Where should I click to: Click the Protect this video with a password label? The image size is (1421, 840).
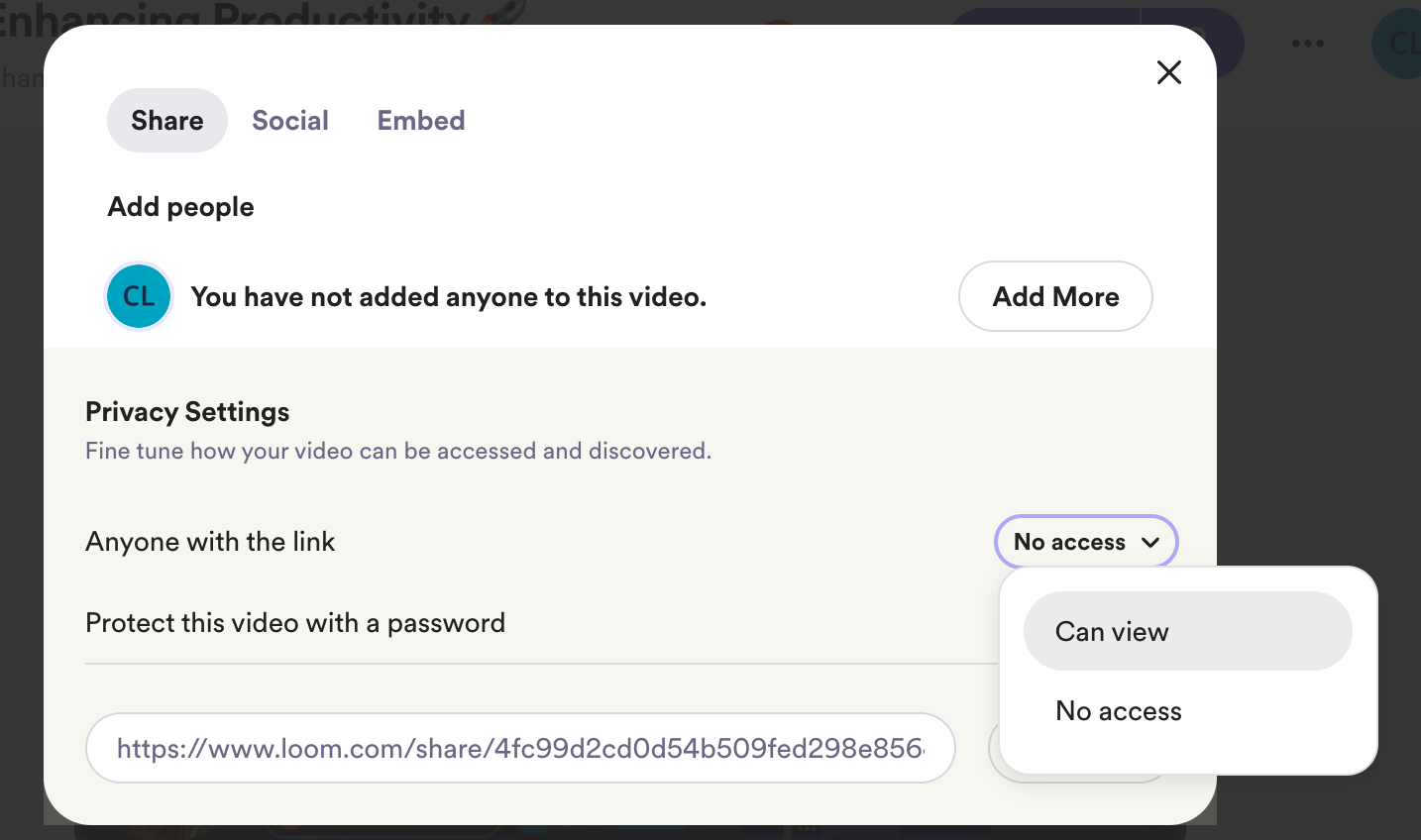(295, 622)
